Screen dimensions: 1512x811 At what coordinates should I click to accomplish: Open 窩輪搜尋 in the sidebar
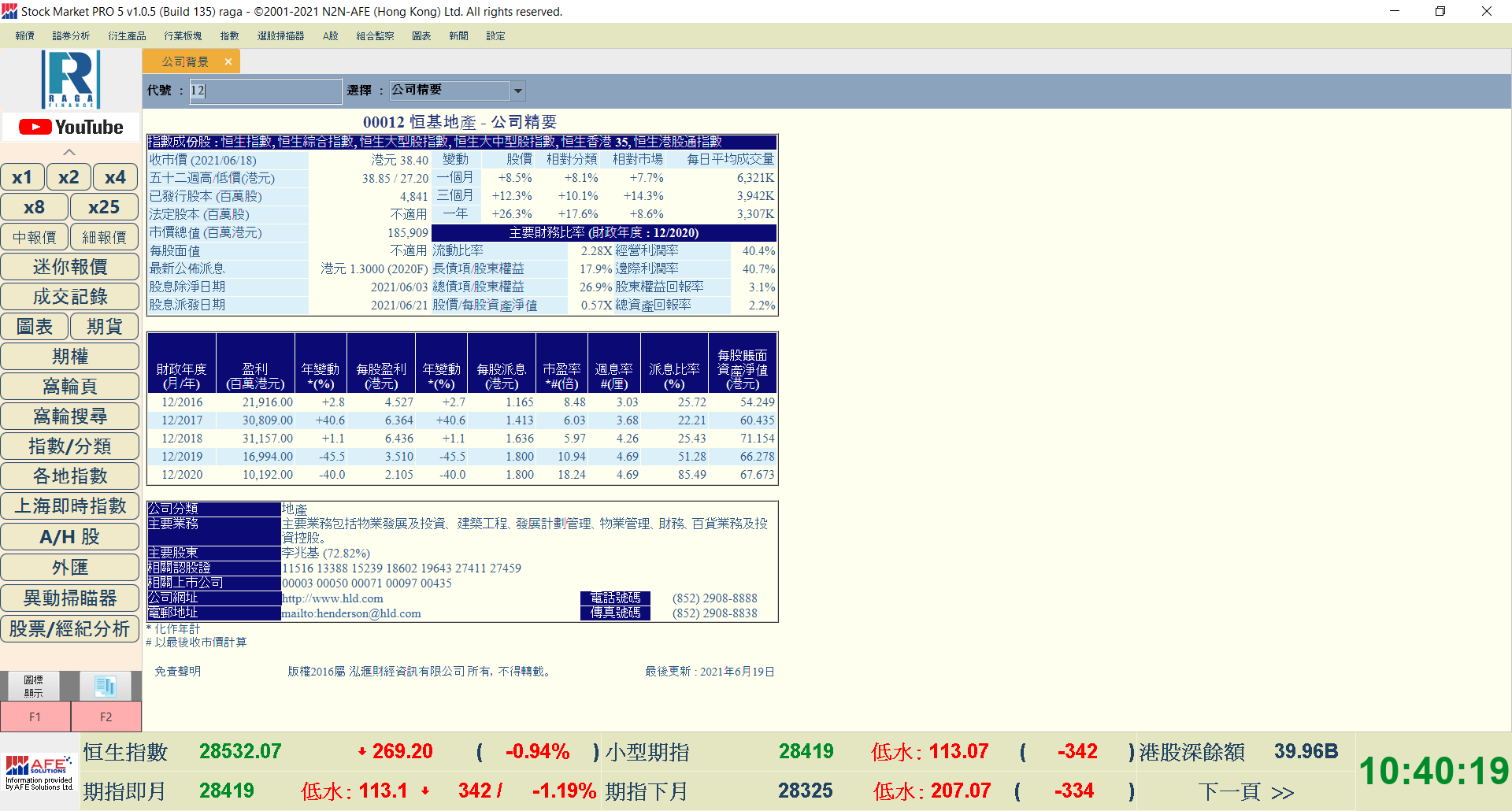coord(70,416)
